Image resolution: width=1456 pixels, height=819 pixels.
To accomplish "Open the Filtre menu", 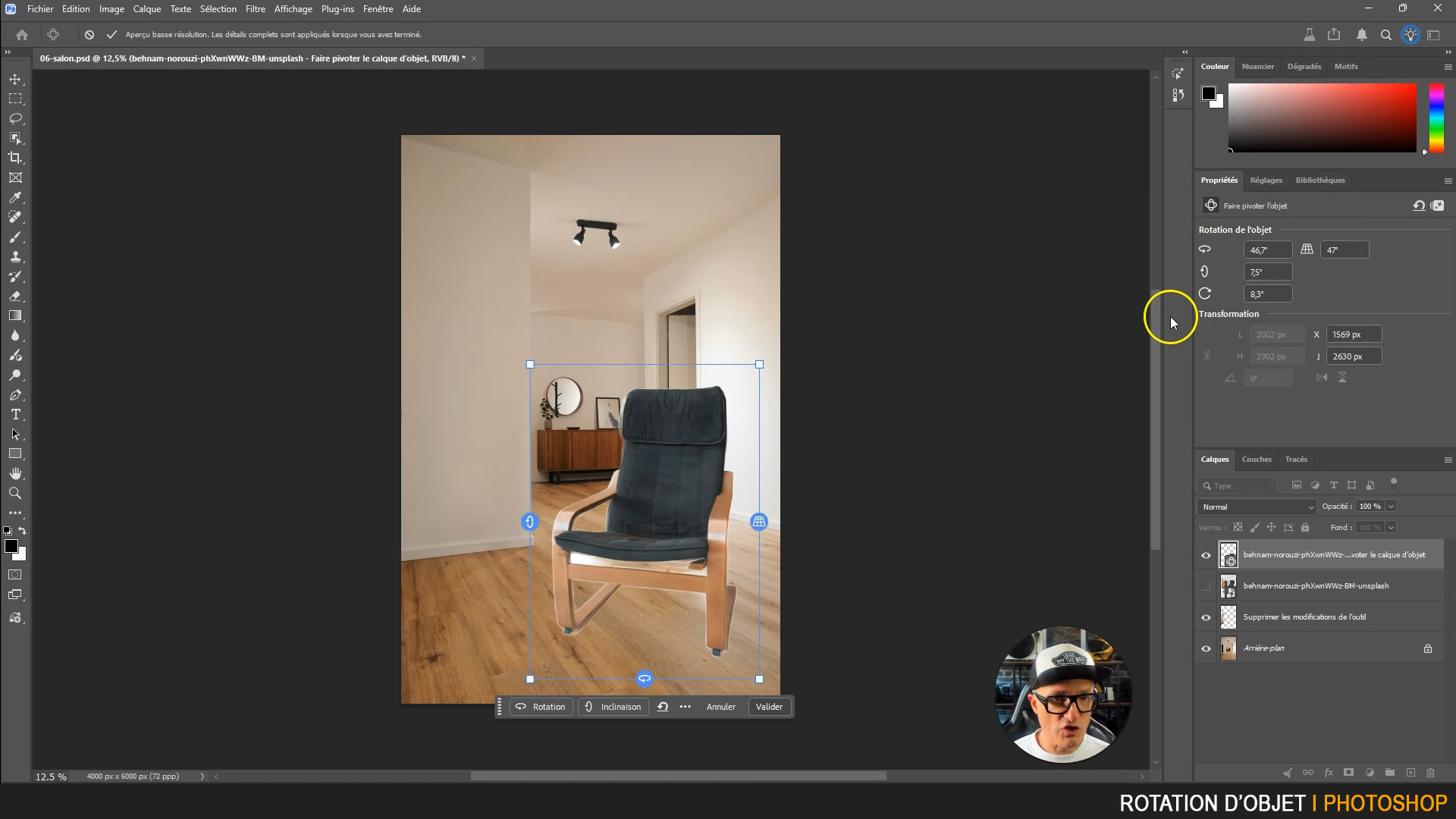I will pos(255,9).
